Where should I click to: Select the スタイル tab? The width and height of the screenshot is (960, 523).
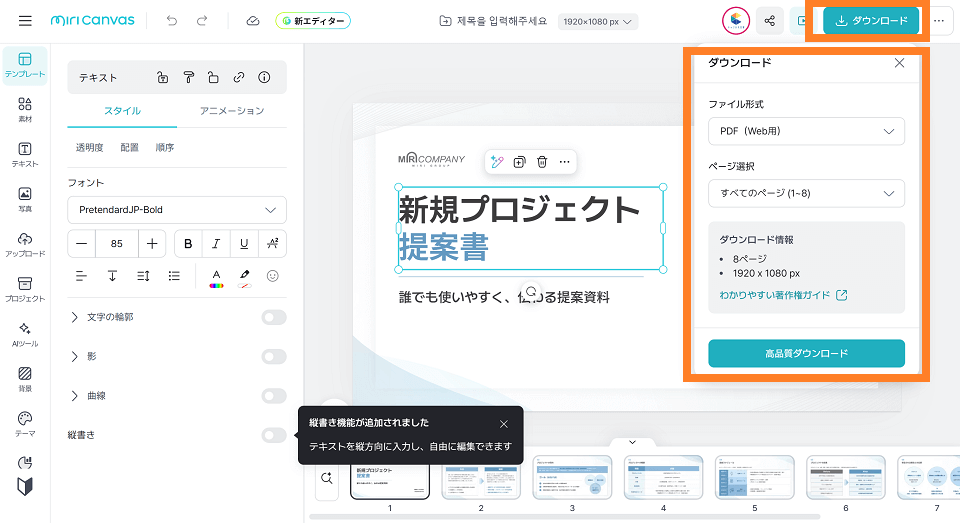(122, 111)
